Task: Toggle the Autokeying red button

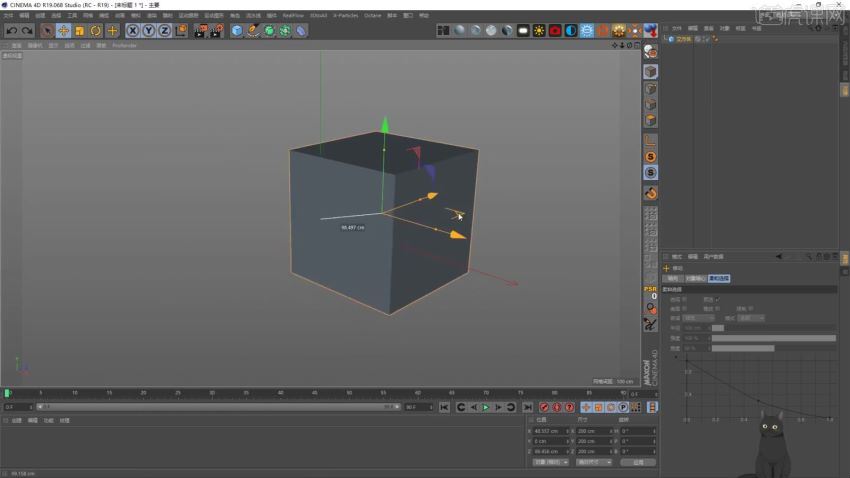Action: (x=557, y=408)
